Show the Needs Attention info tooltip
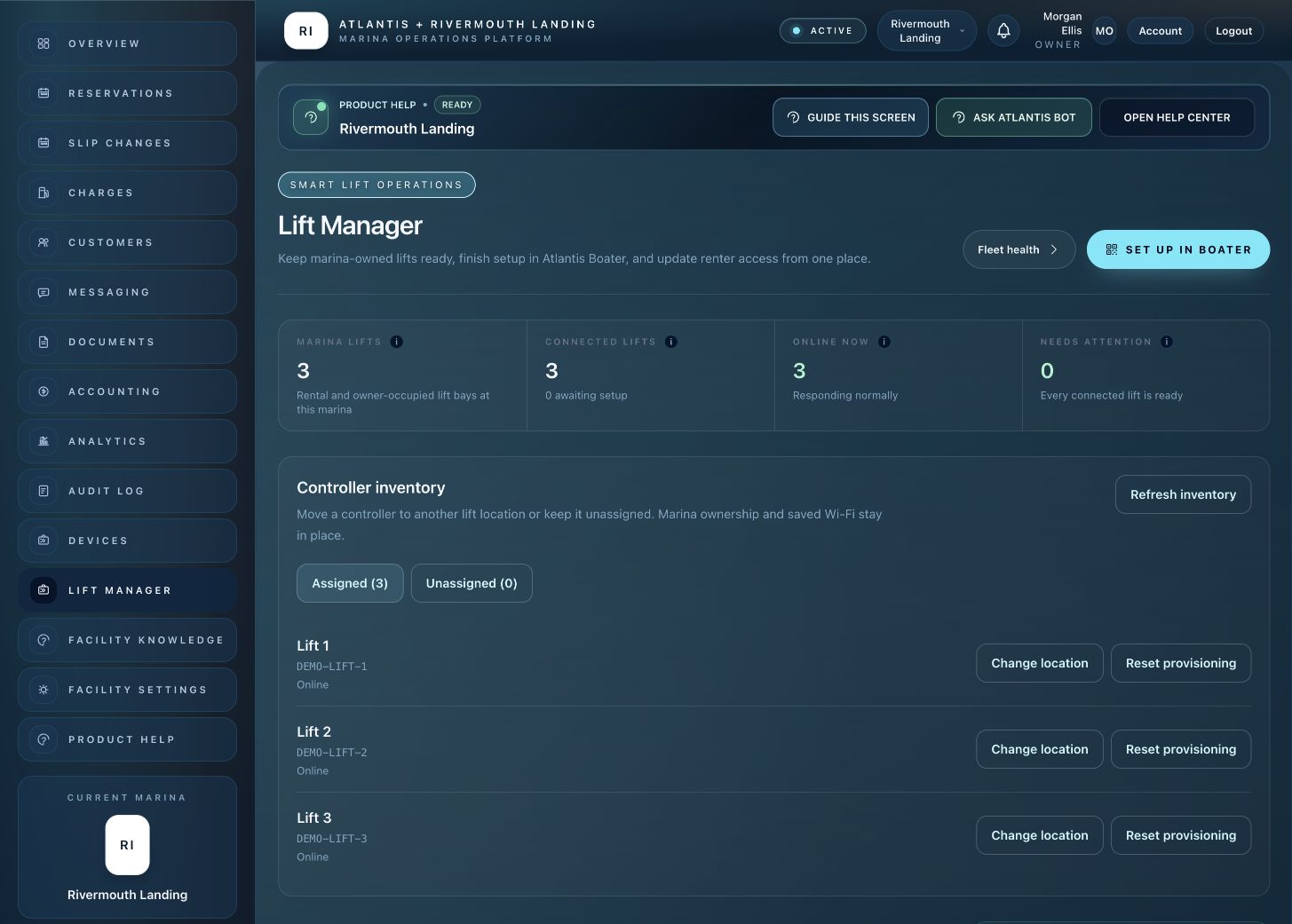Image resolution: width=1292 pixels, height=924 pixels. tap(1167, 342)
